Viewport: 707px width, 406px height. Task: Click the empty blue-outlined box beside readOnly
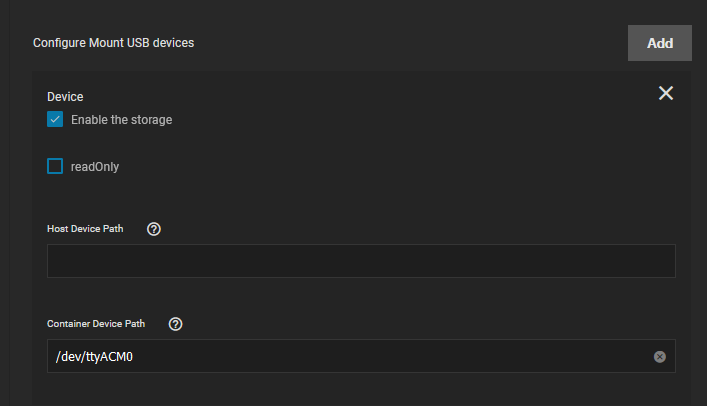pyautogui.click(x=55, y=166)
